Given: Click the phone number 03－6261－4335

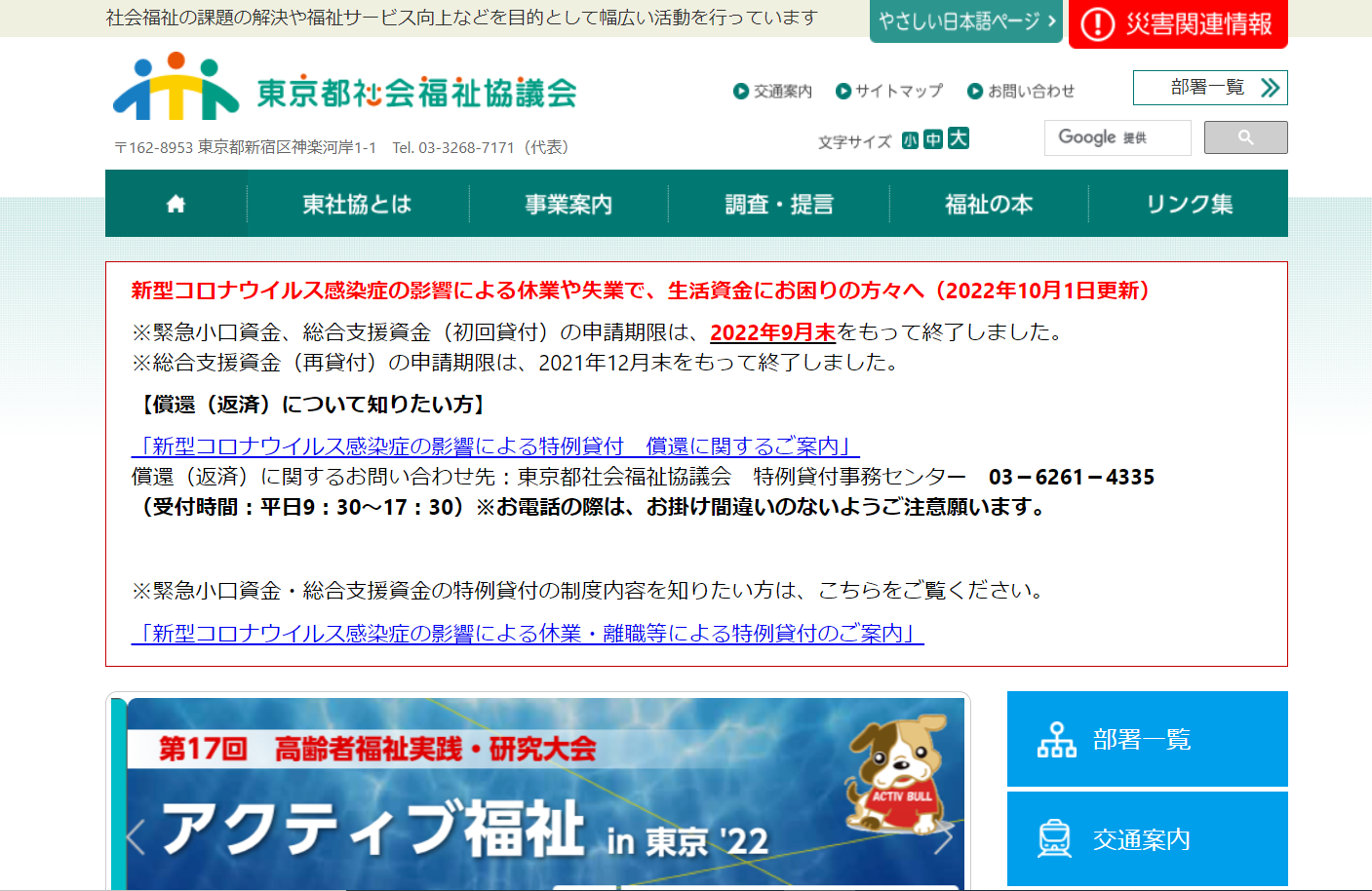Looking at the screenshot, I should point(1071,477).
